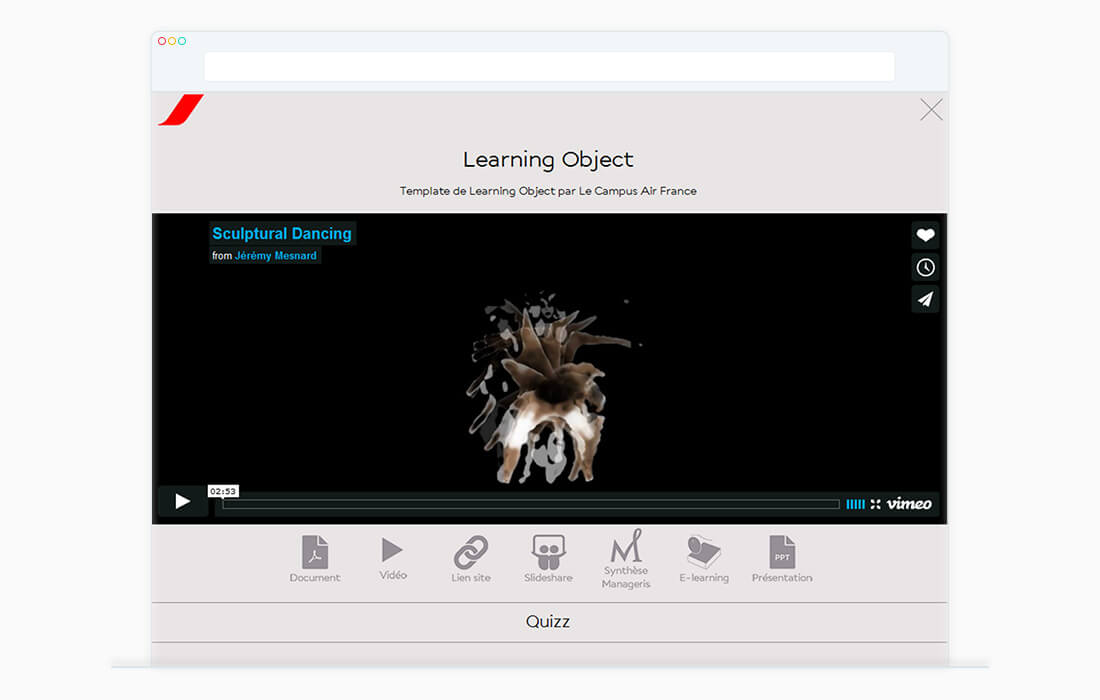Close the Learning Object panel

[931, 110]
